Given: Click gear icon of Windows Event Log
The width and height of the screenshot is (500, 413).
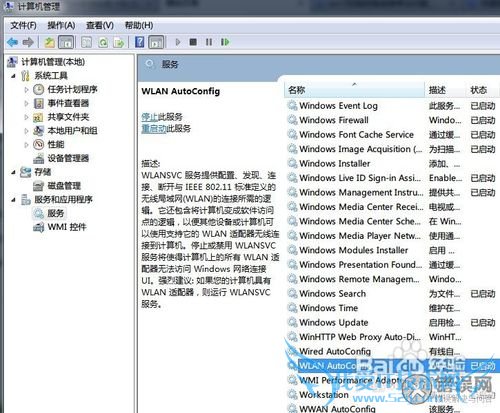Looking at the screenshot, I should (x=292, y=106).
